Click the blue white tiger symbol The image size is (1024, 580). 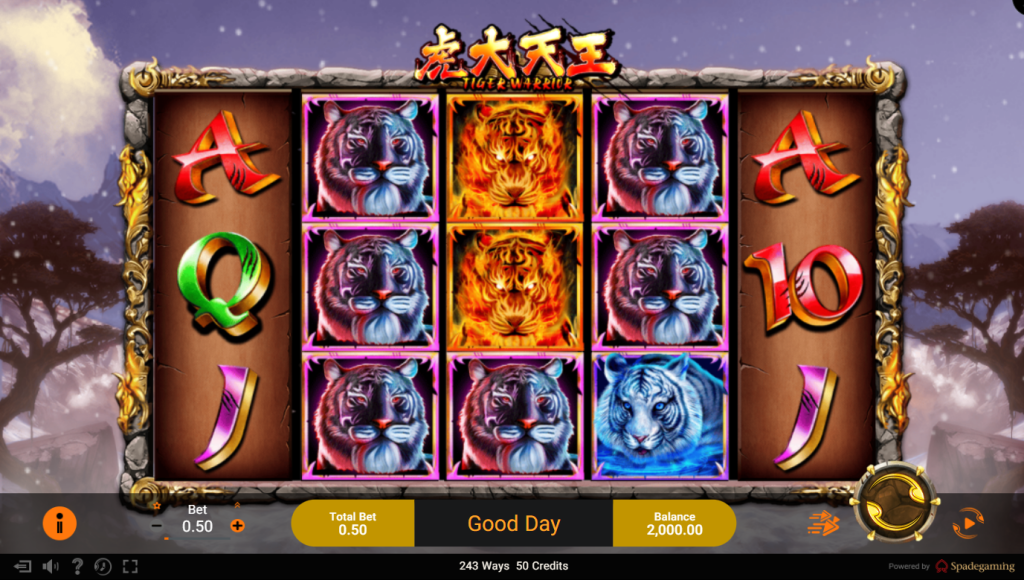click(x=660, y=415)
